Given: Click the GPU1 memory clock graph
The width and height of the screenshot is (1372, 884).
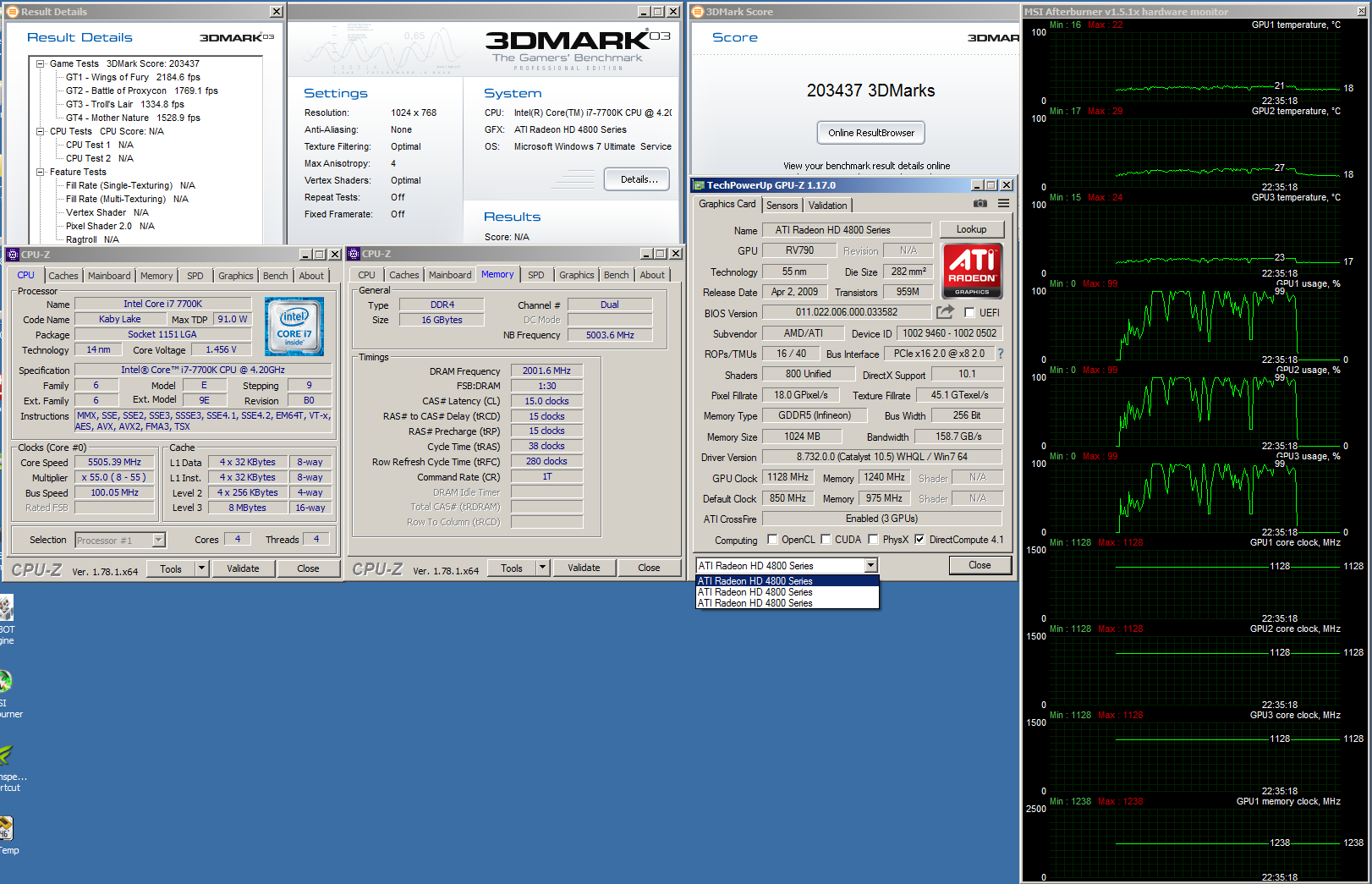Looking at the screenshot, I should click(1194, 843).
